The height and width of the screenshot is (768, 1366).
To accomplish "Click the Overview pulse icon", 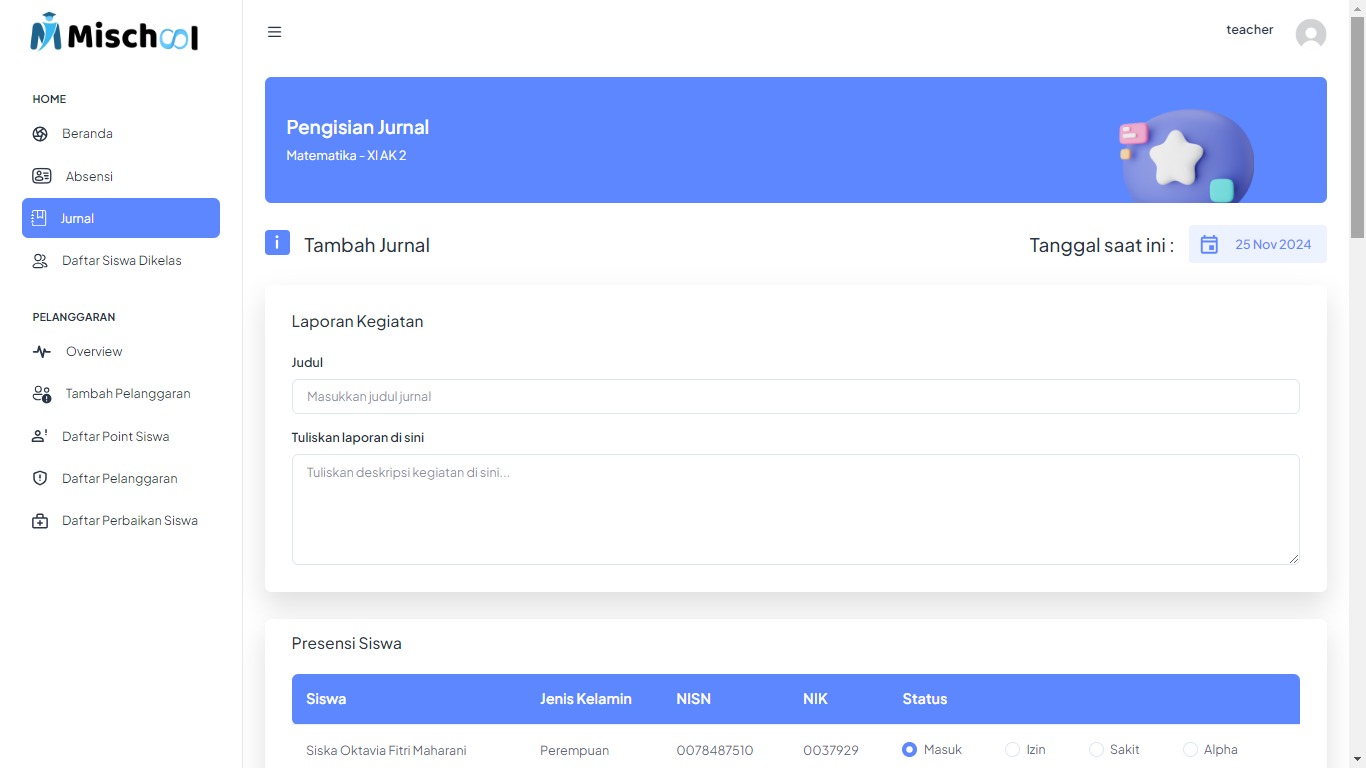I will click(42, 352).
